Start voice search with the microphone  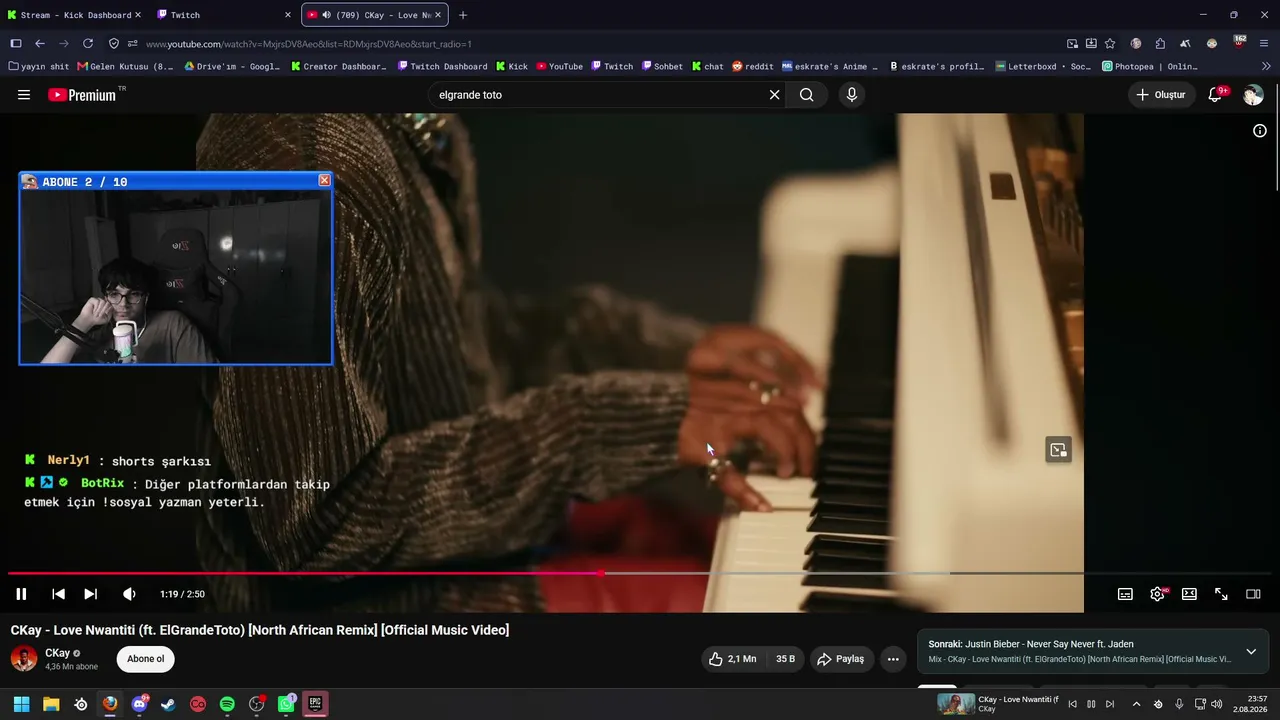(x=852, y=95)
